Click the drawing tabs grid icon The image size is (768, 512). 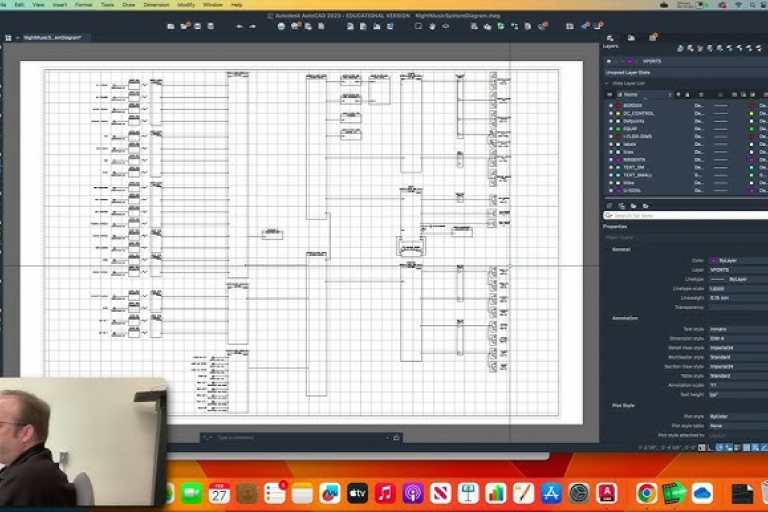click(x=8, y=38)
